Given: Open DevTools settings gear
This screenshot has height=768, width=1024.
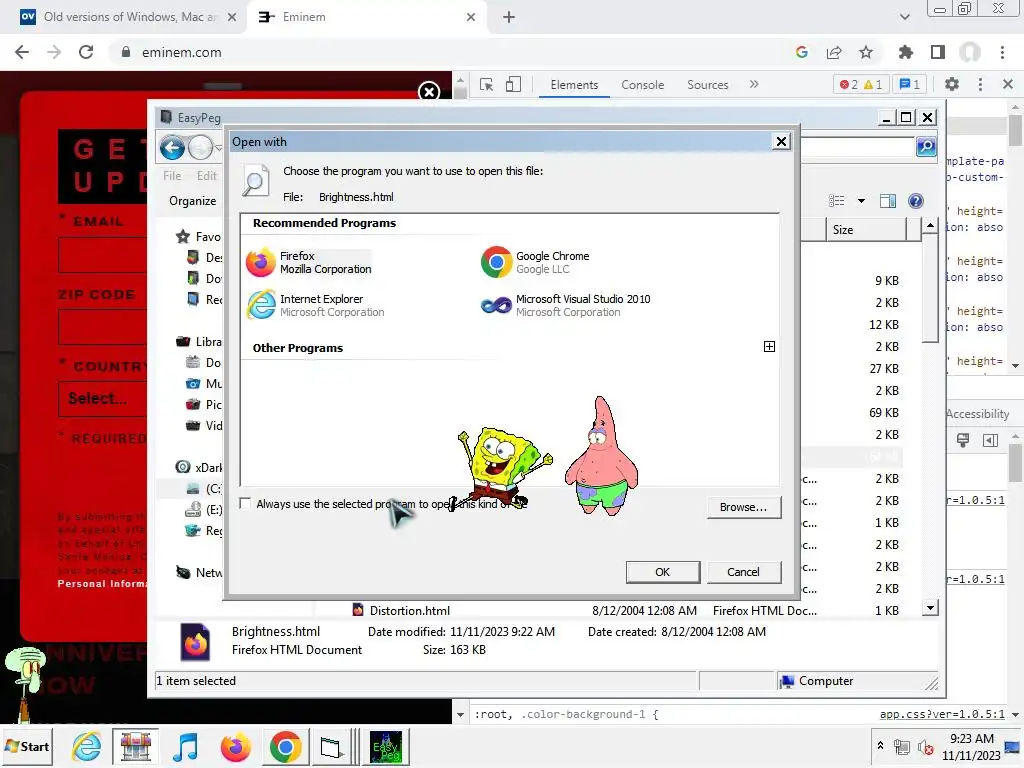Looking at the screenshot, I should 952,84.
